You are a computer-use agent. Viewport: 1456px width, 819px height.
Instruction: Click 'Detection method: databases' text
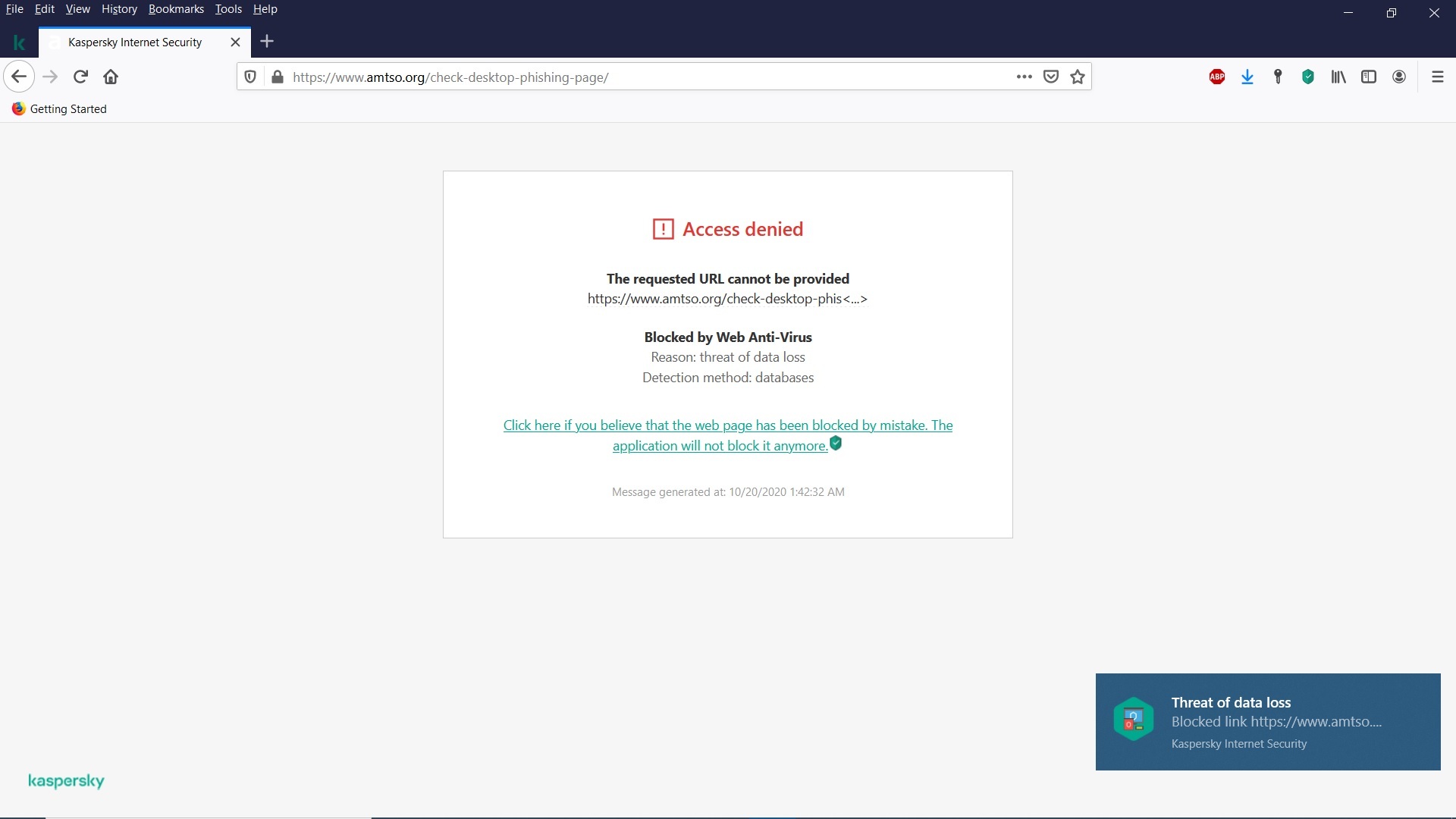[728, 378]
